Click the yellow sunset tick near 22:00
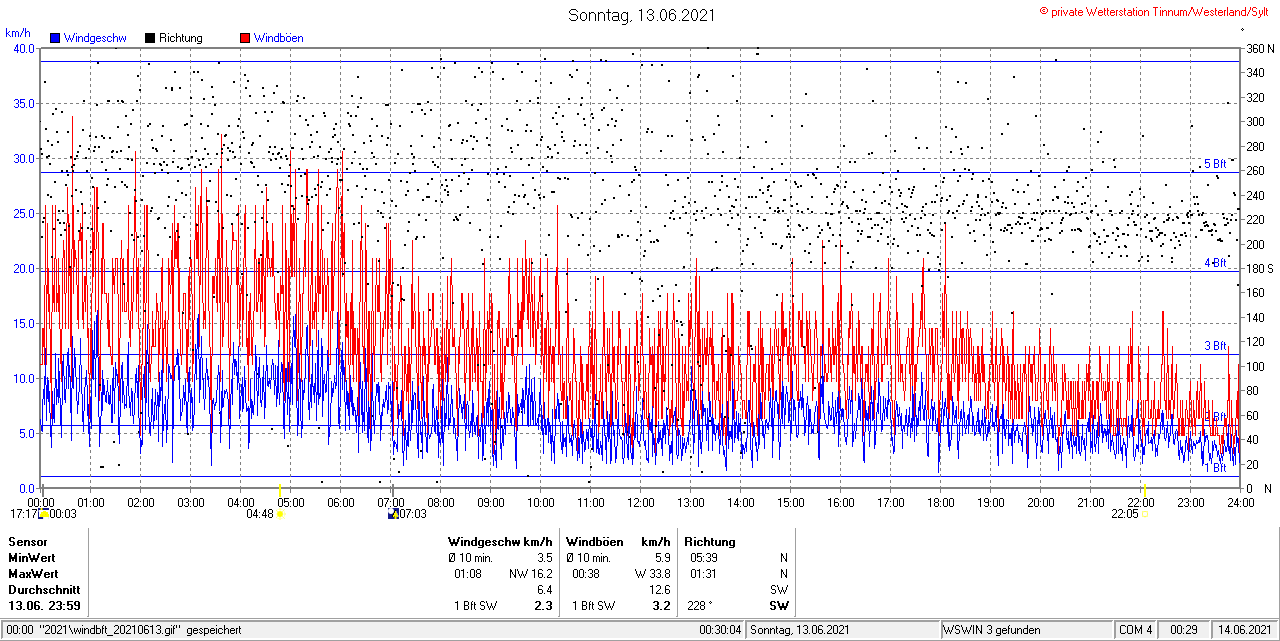Screen dimensions: 1280x641 tap(1144, 492)
